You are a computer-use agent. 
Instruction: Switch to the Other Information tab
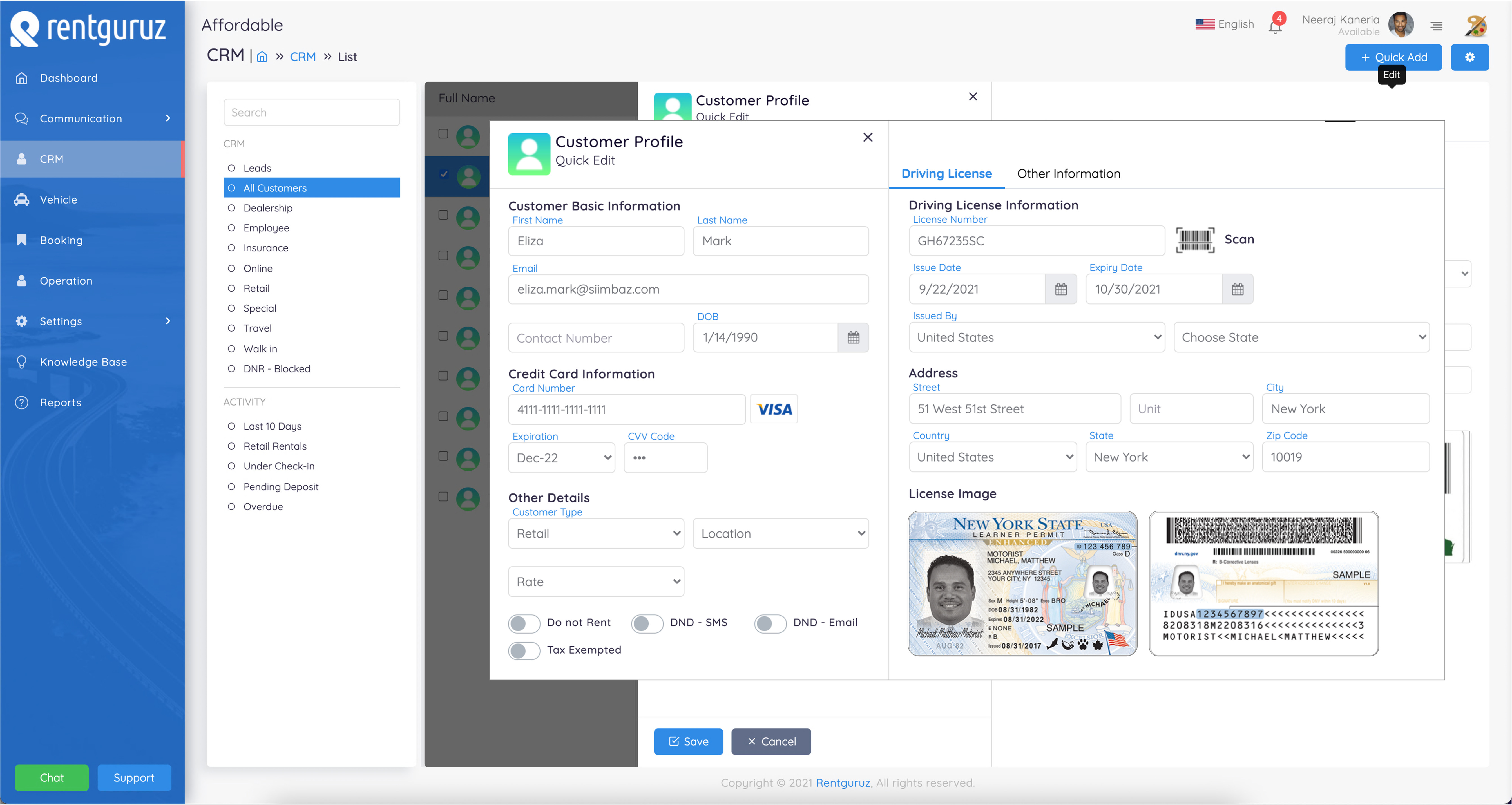pos(1068,174)
